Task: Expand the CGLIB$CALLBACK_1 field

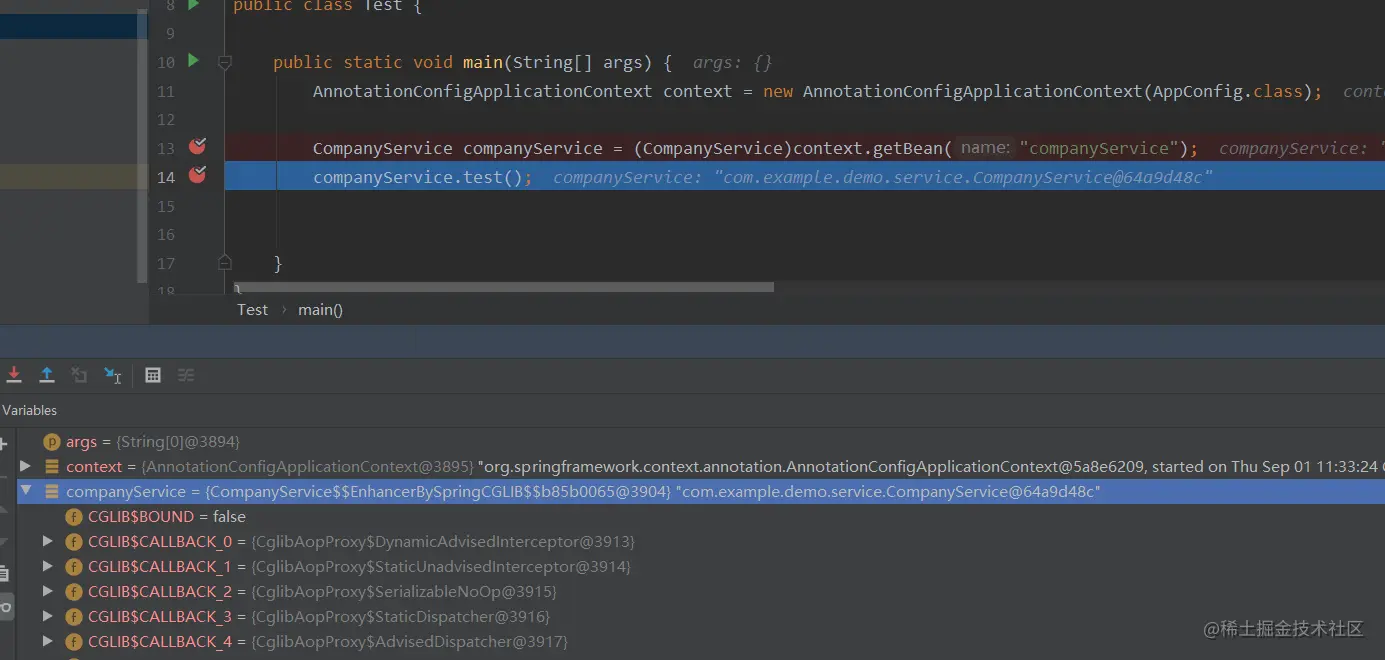Action: pos(48,566)
